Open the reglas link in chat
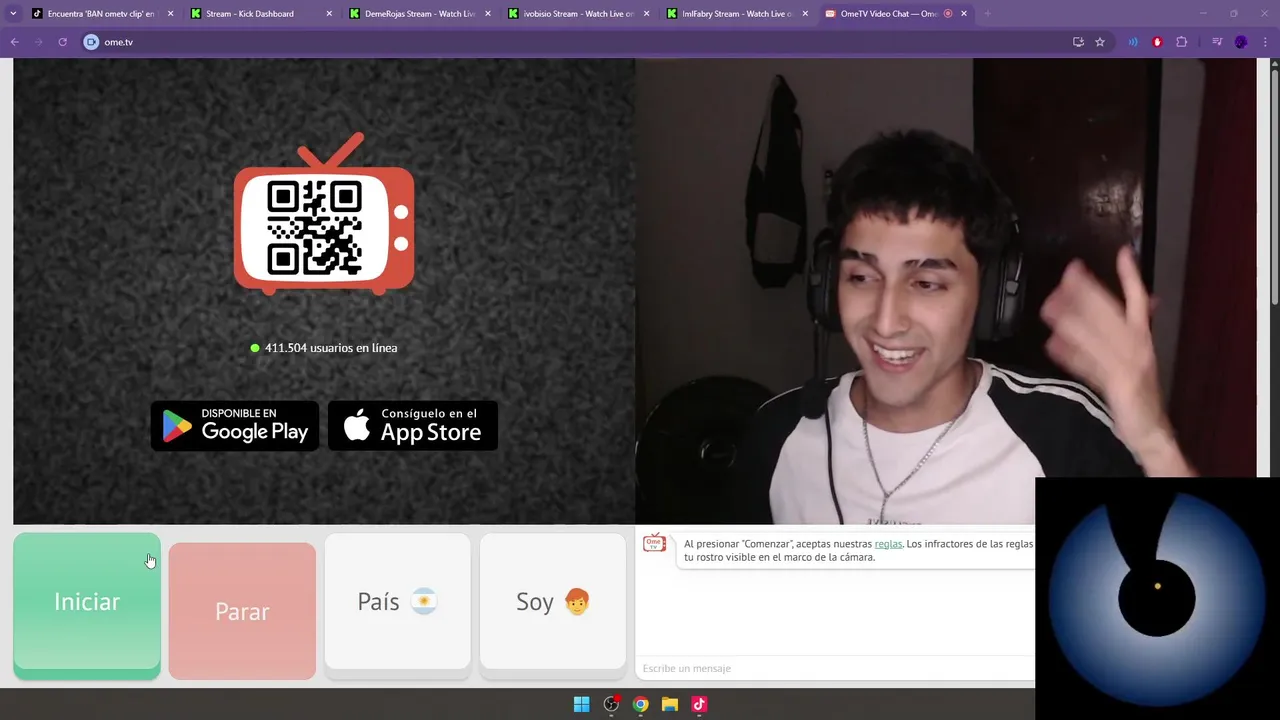Screen dimensions: 1280x720 [x=888, y=544]
